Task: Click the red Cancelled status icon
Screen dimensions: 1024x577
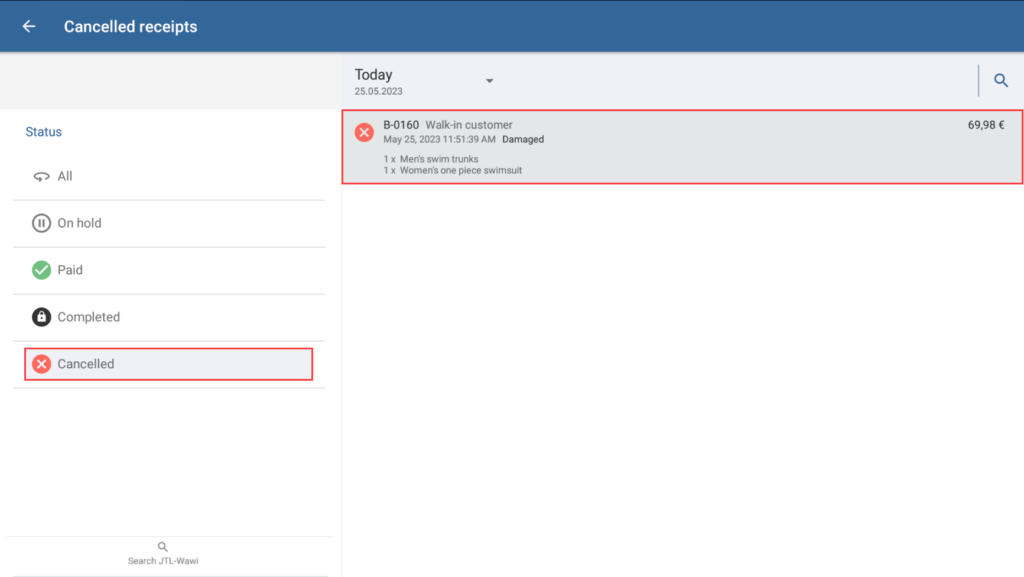Action: point(41,364)
